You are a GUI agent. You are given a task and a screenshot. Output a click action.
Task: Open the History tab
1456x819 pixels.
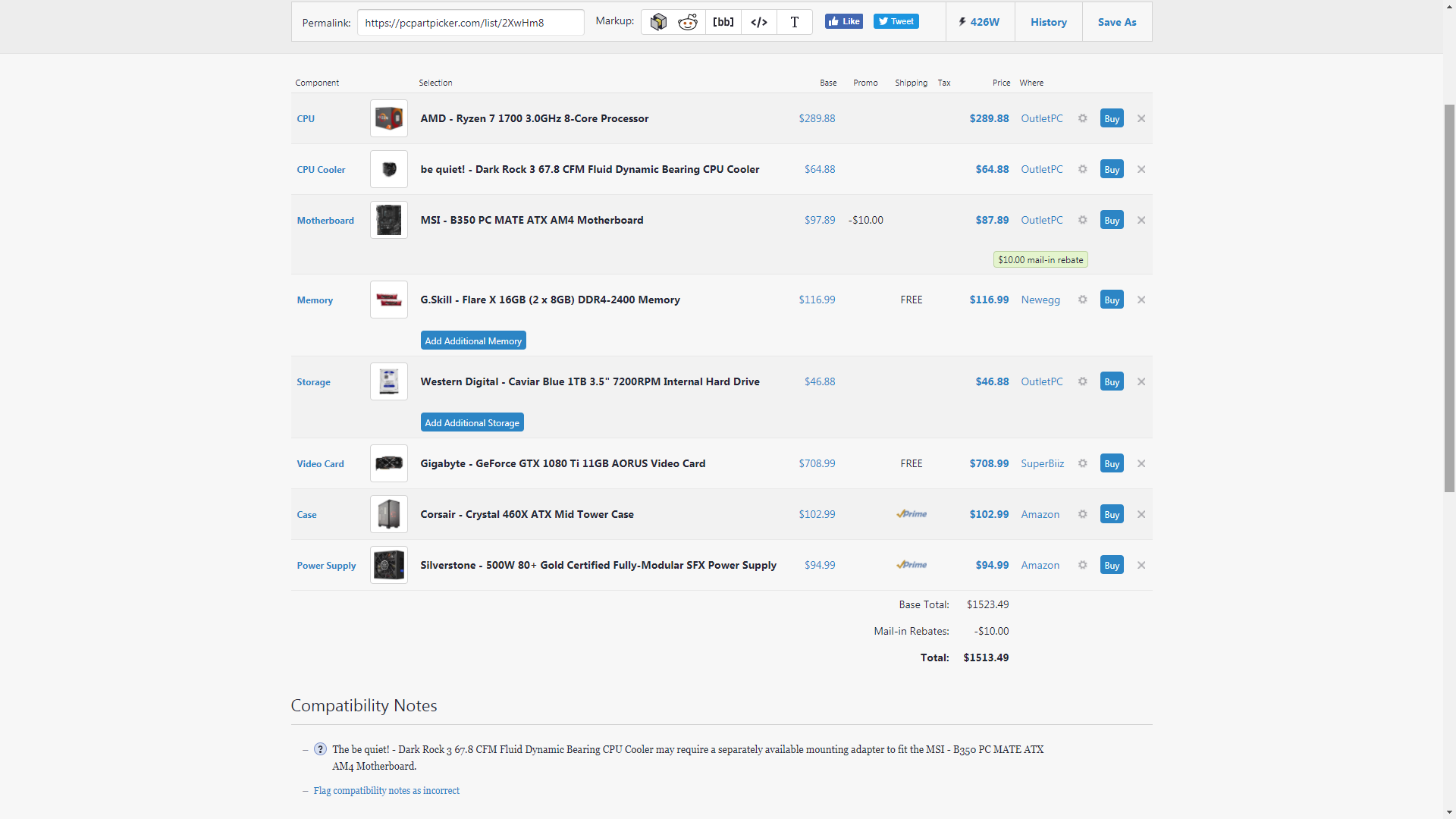(1048, 22)
